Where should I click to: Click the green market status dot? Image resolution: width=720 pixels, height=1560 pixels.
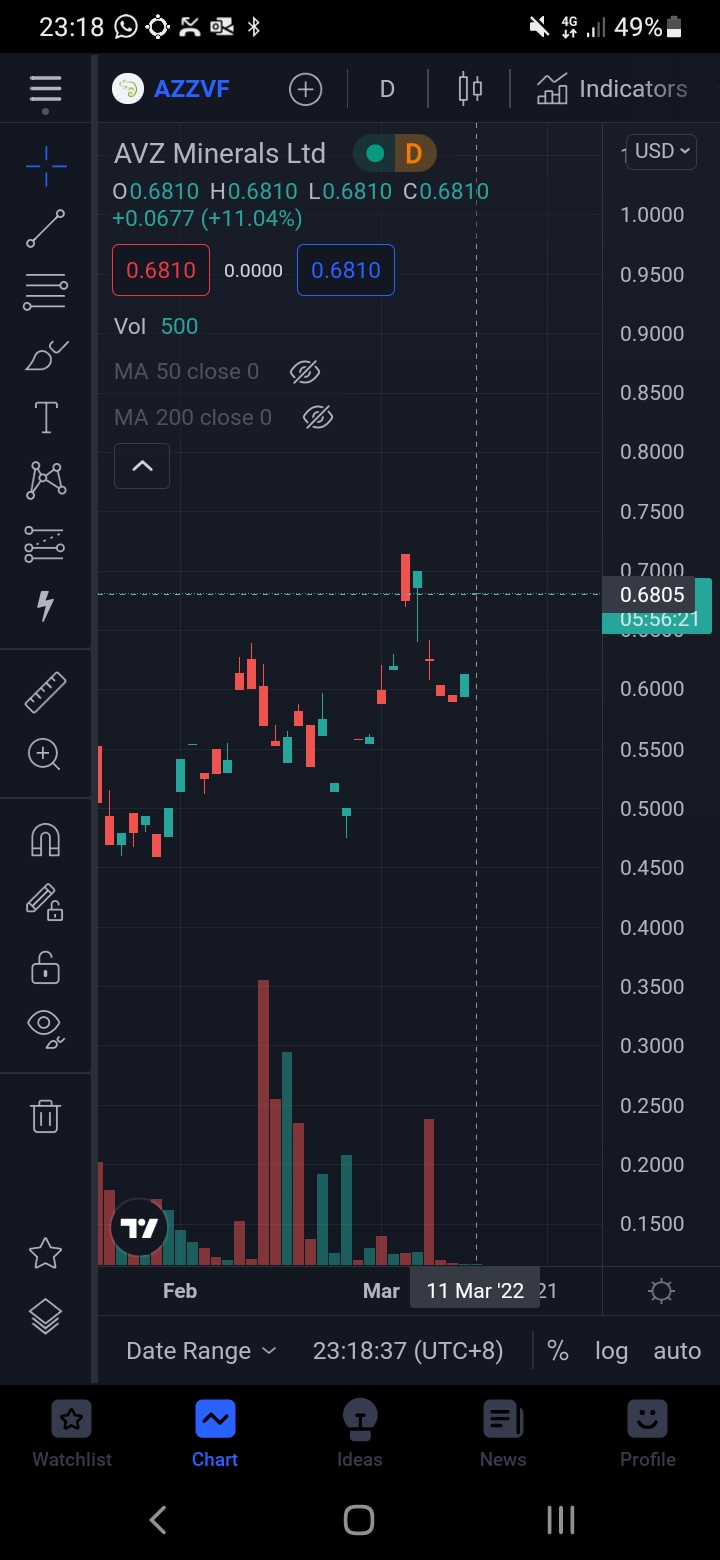[x=375, y=153]
